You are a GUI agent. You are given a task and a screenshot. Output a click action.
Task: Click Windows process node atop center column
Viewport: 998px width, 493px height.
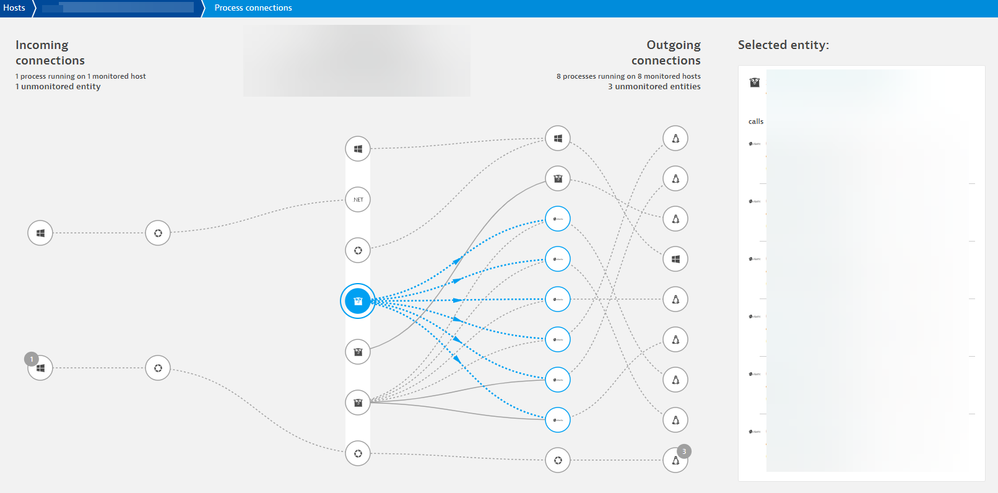click(358, 149)
